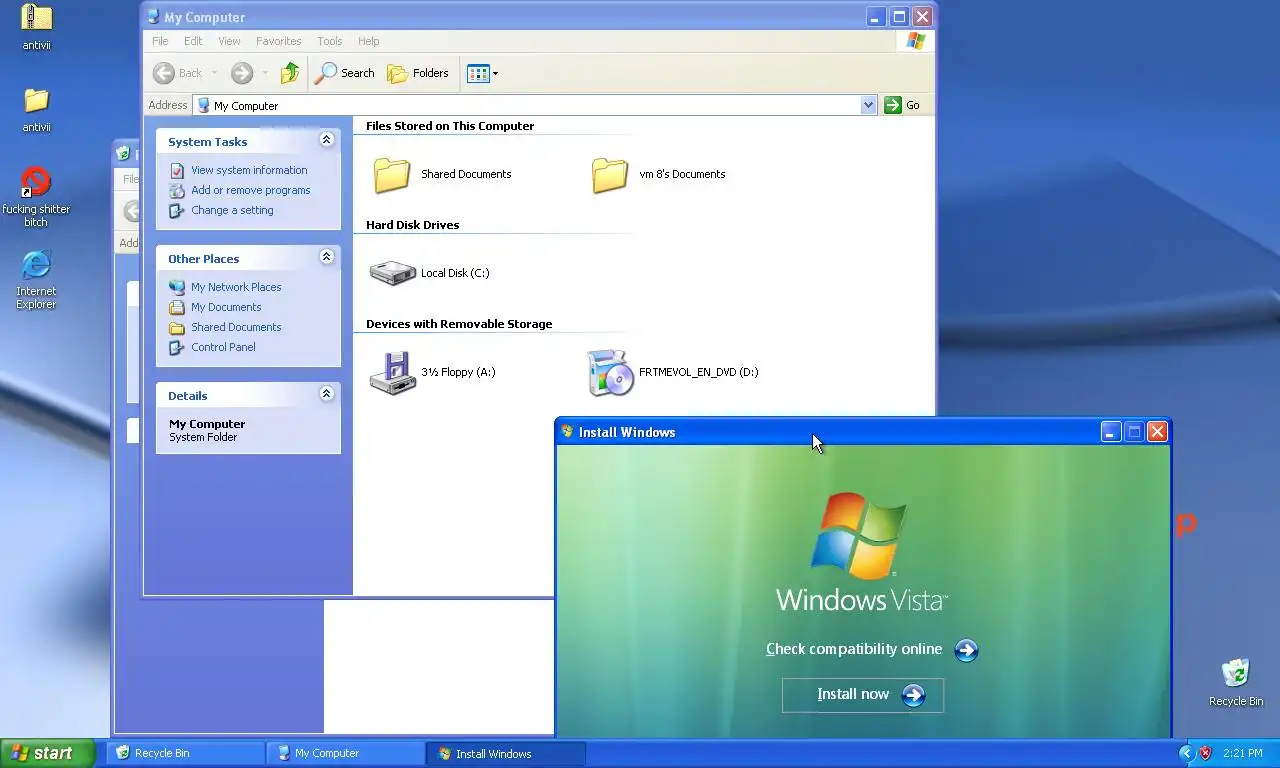Viewport: 1280px width, 768px height.
Task: Go up one folder level
Action: coord(290,73)
